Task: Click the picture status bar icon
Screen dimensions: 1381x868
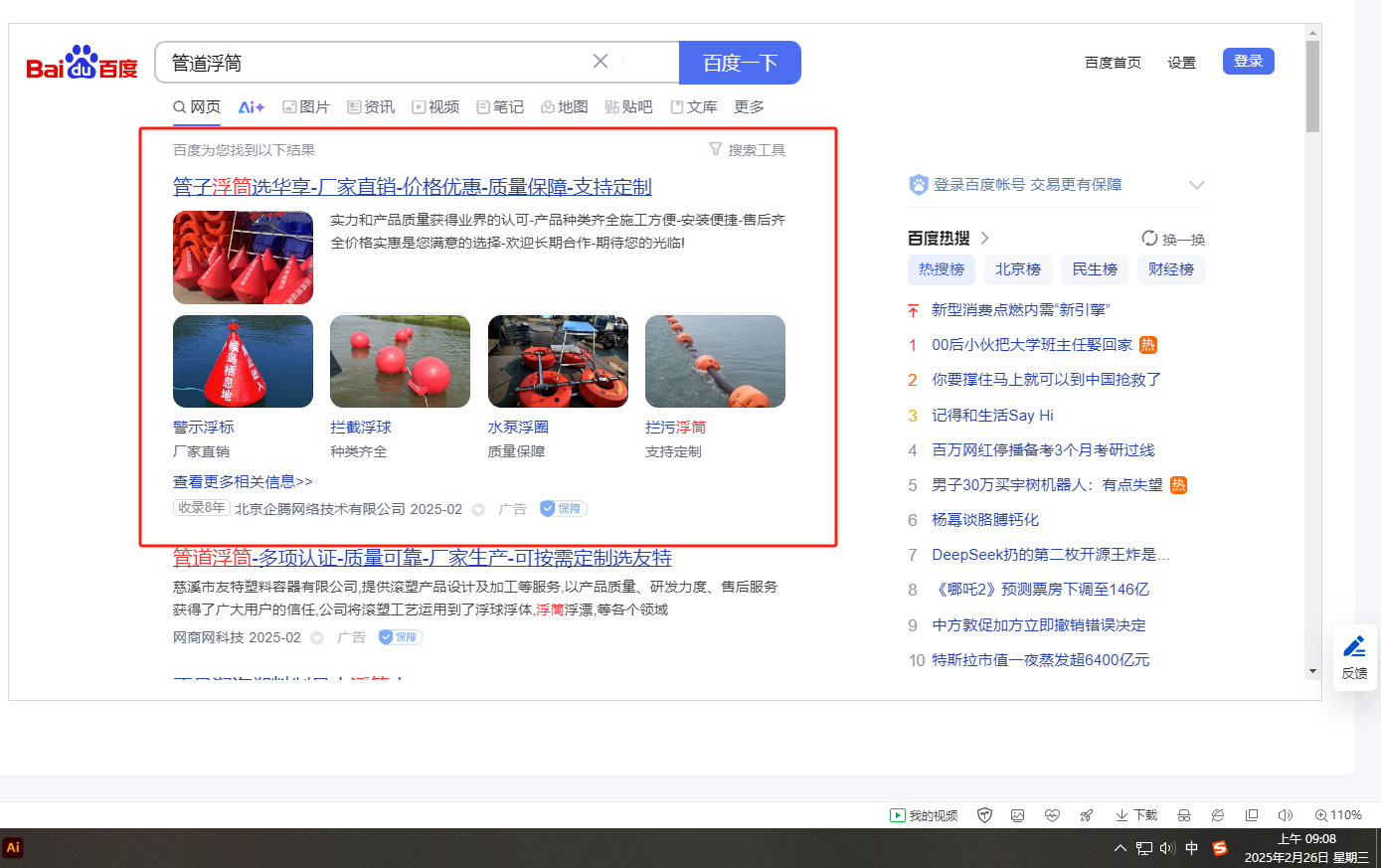Action: pyautogui.click(x=1018, y=815)
